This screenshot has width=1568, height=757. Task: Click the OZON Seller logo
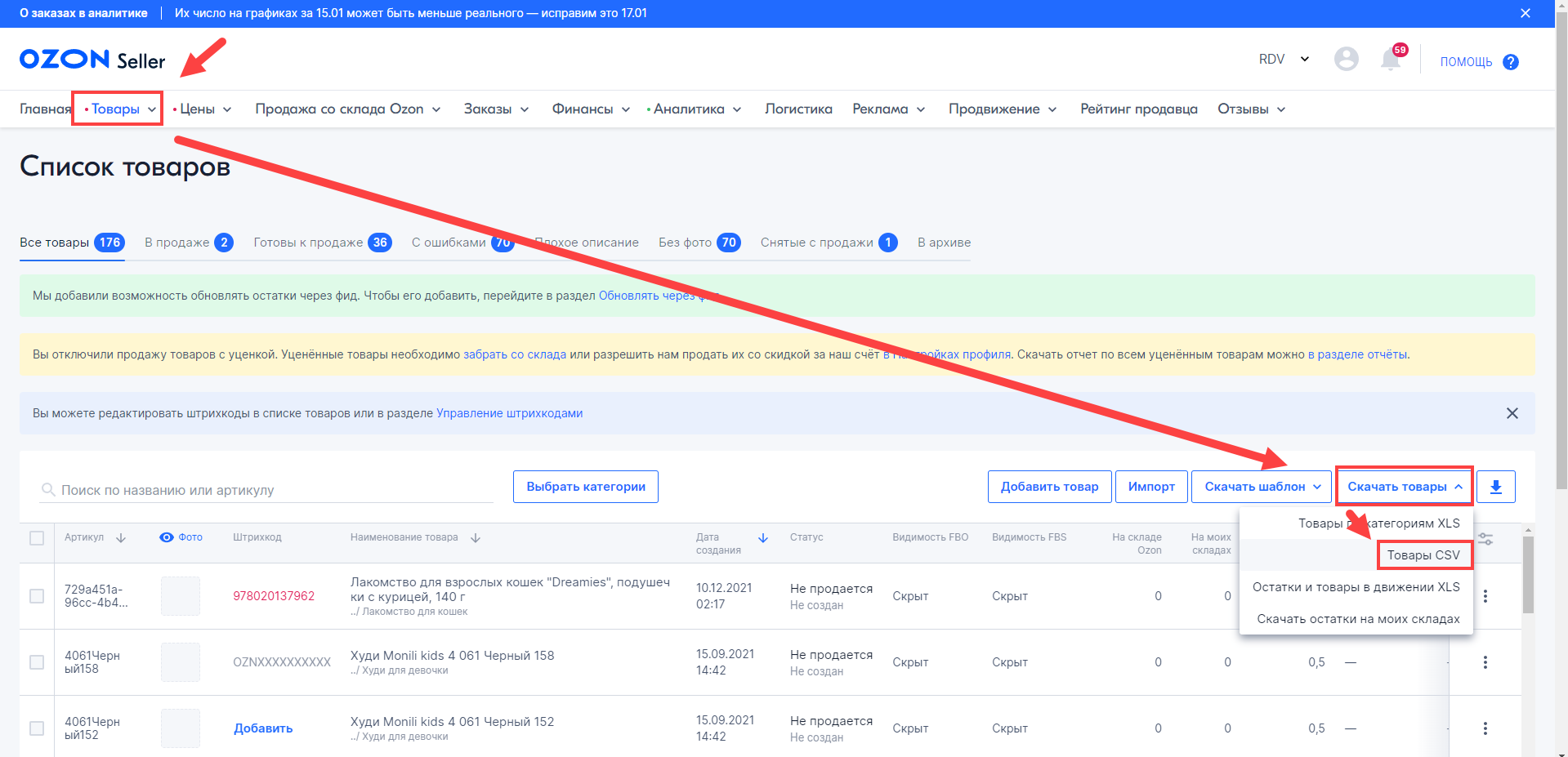92,60
